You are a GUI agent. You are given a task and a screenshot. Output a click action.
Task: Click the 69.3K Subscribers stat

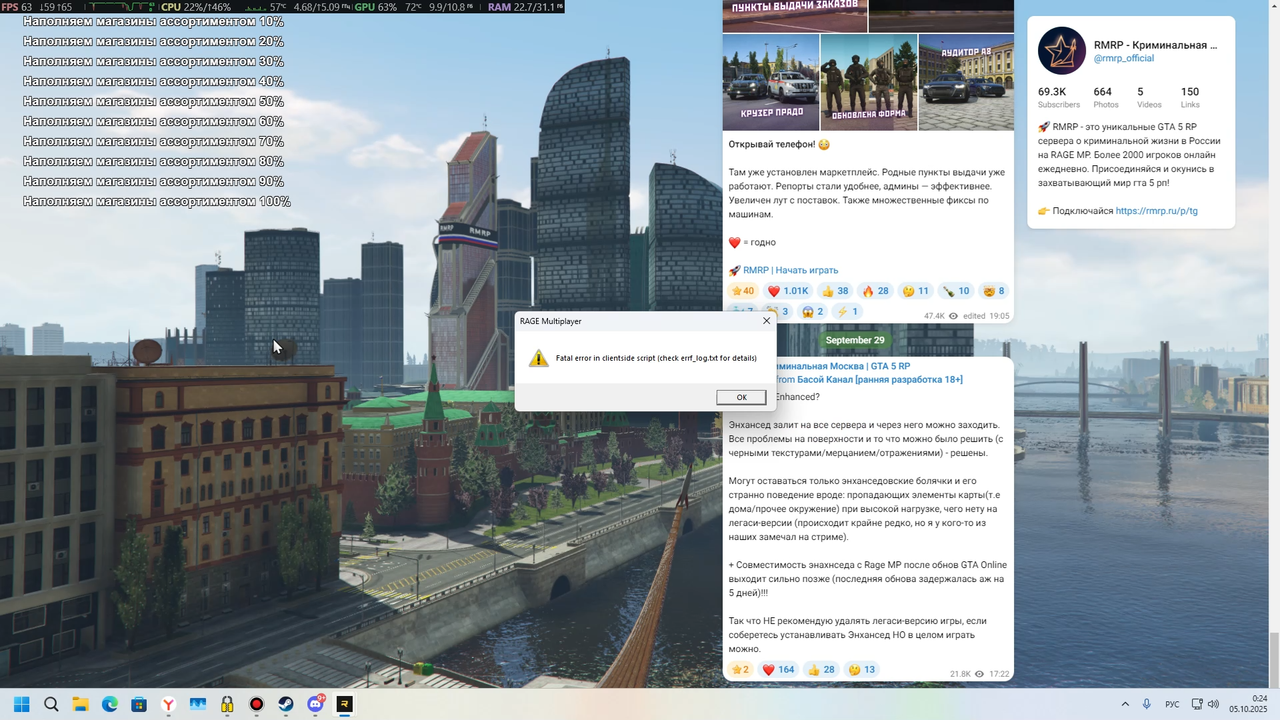1059,97
